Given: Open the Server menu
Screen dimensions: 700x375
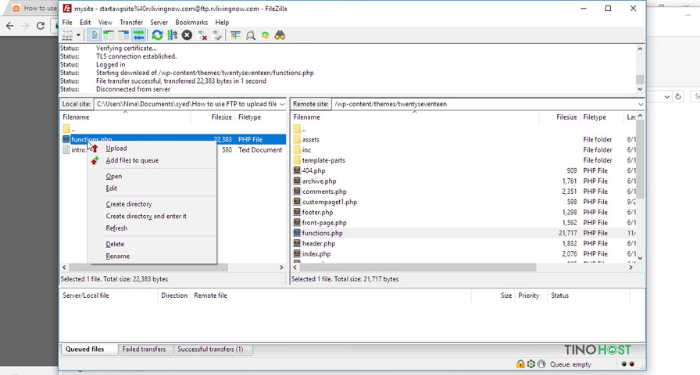Looking at the screenshot, I should coord(159,22).
